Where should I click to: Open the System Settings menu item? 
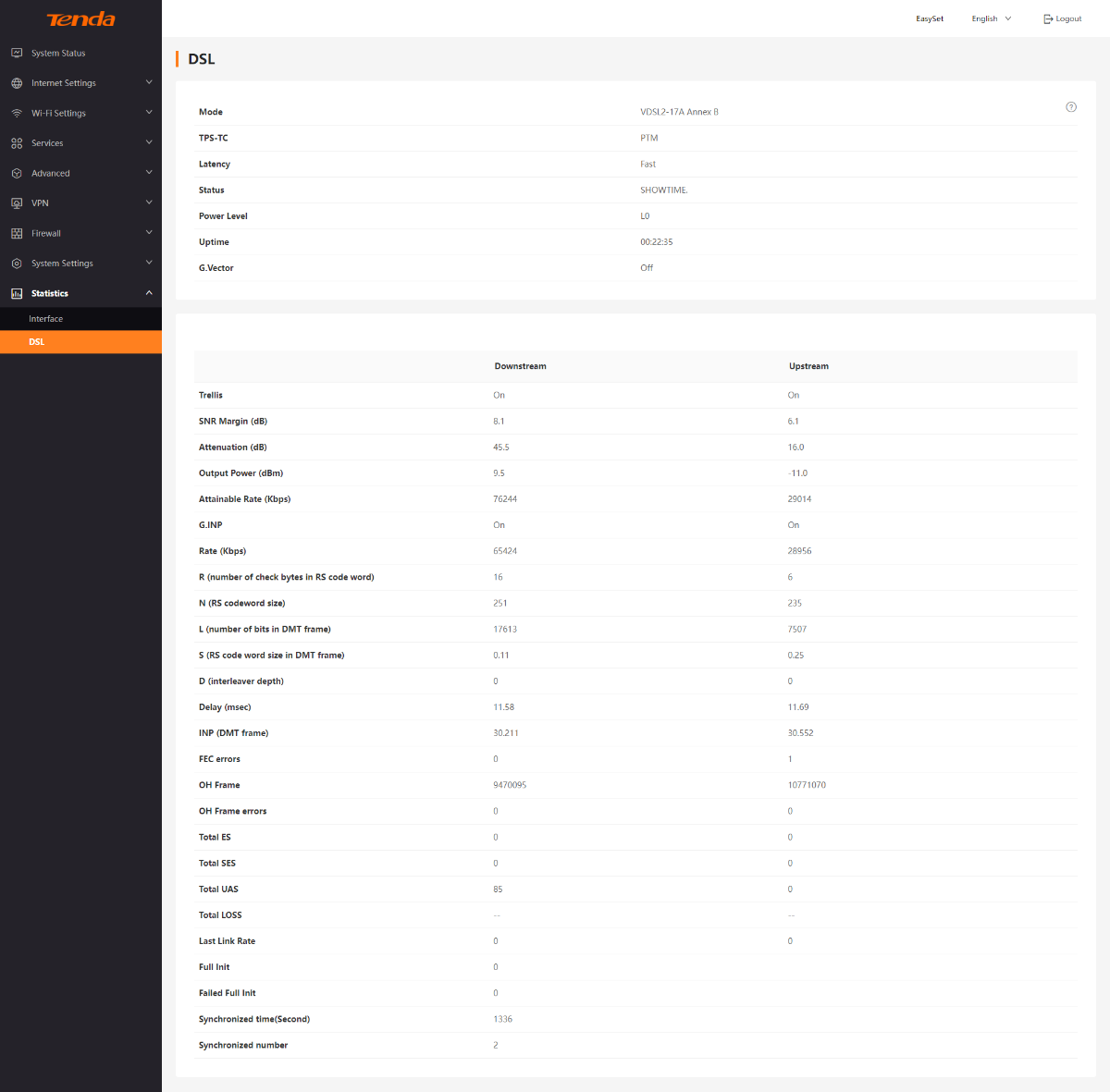tap(80, 264)
